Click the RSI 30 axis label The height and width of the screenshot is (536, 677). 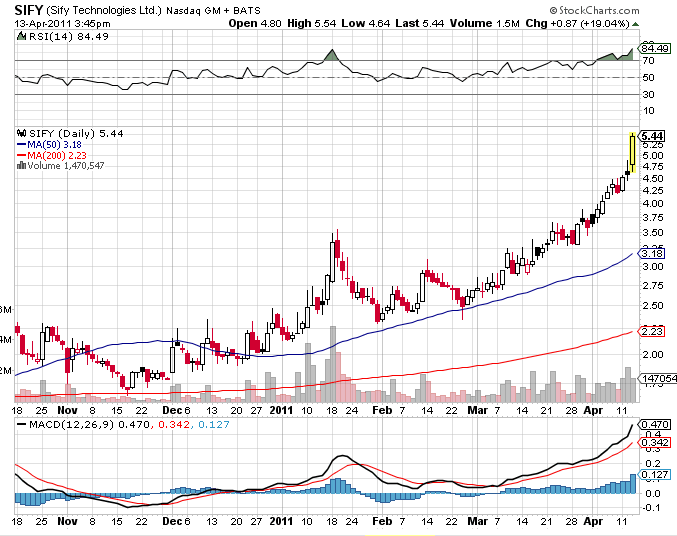[649, 94]
